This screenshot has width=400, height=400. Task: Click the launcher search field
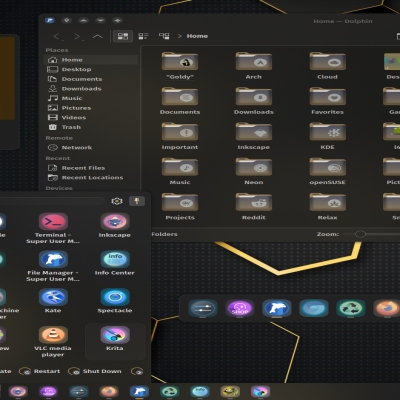pyautogui.click(x=52, y=201)
